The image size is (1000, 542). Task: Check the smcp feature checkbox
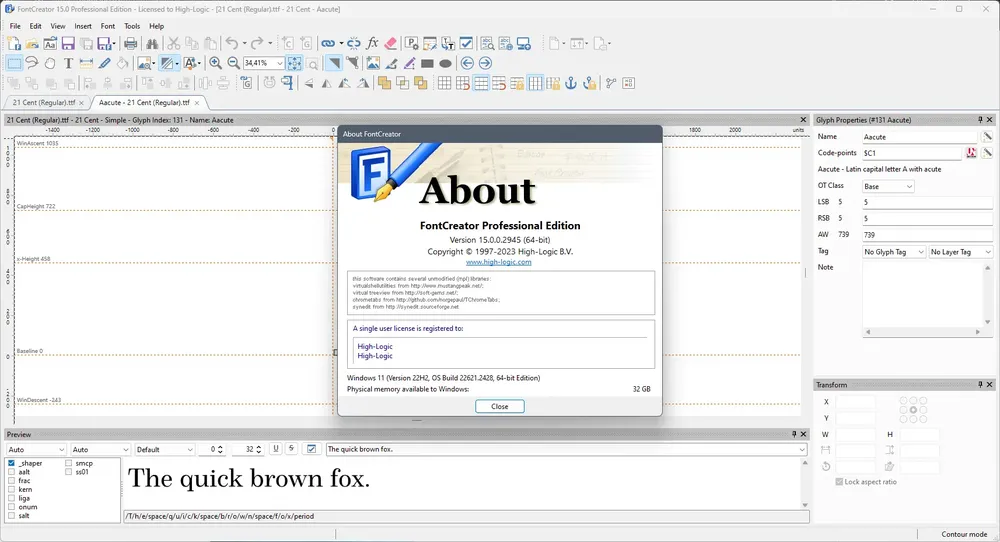(x=68, y=463)
